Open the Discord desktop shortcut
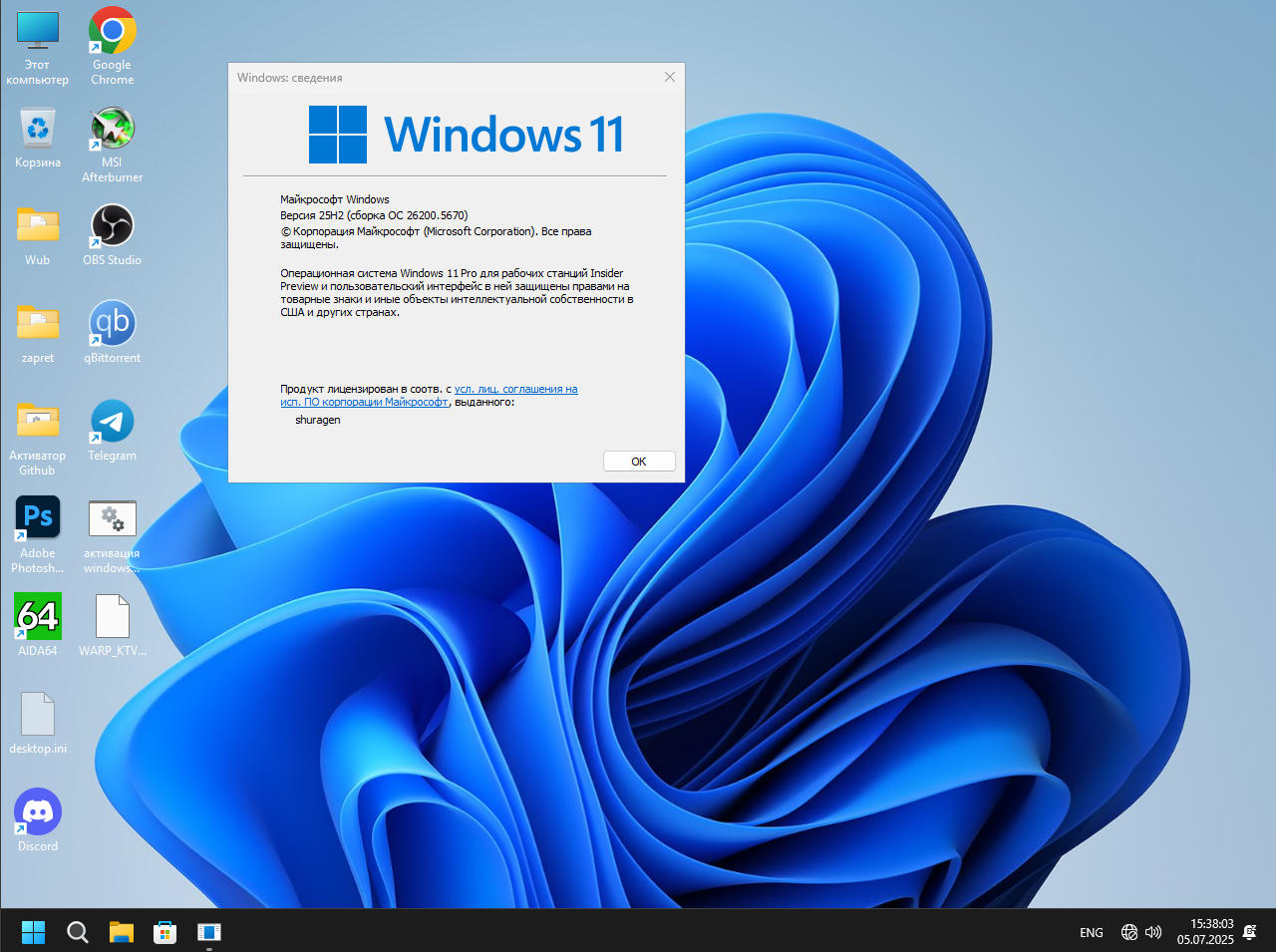 point(38,821)
